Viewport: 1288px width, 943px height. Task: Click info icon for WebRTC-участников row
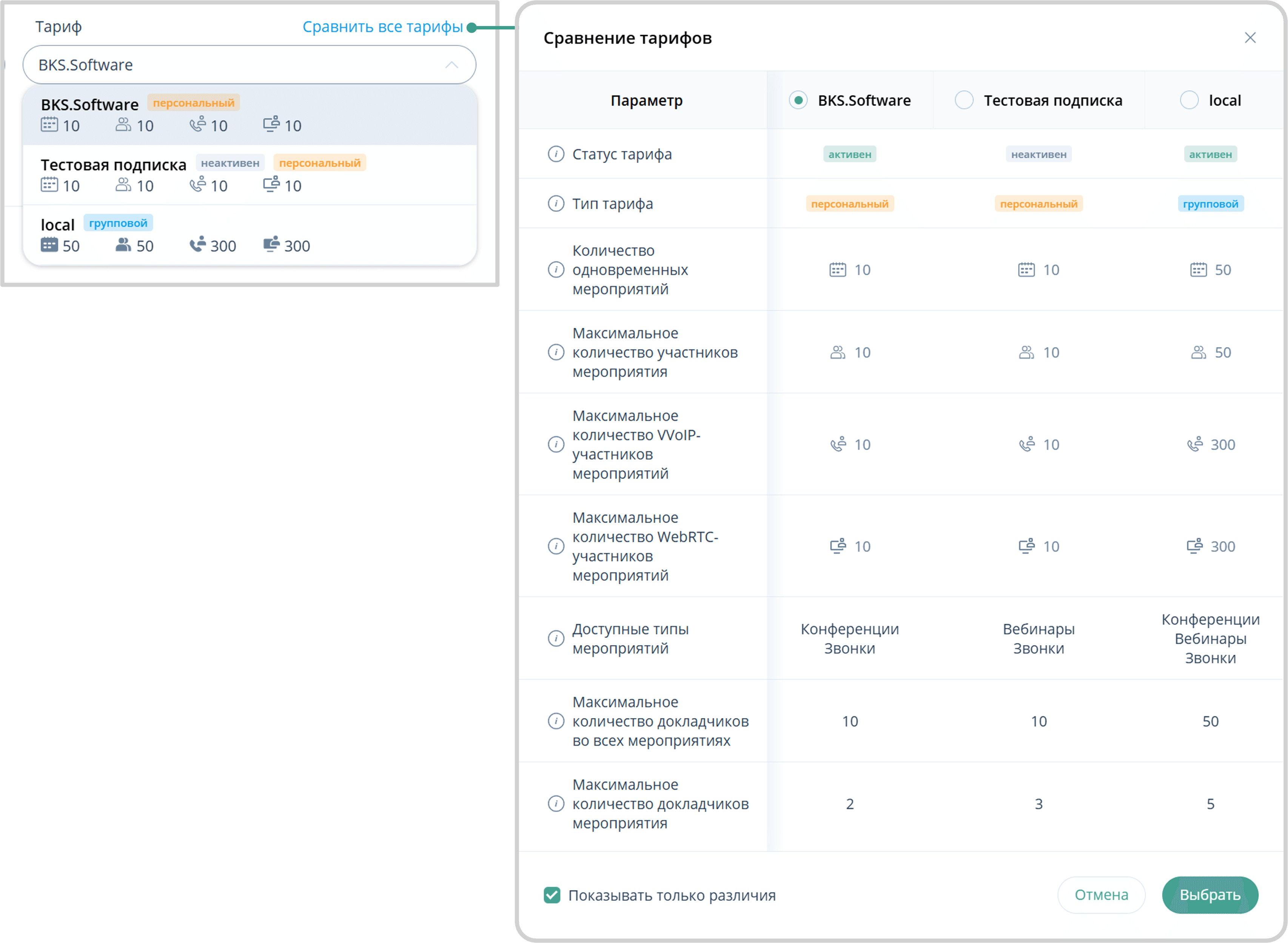point(556,546)
